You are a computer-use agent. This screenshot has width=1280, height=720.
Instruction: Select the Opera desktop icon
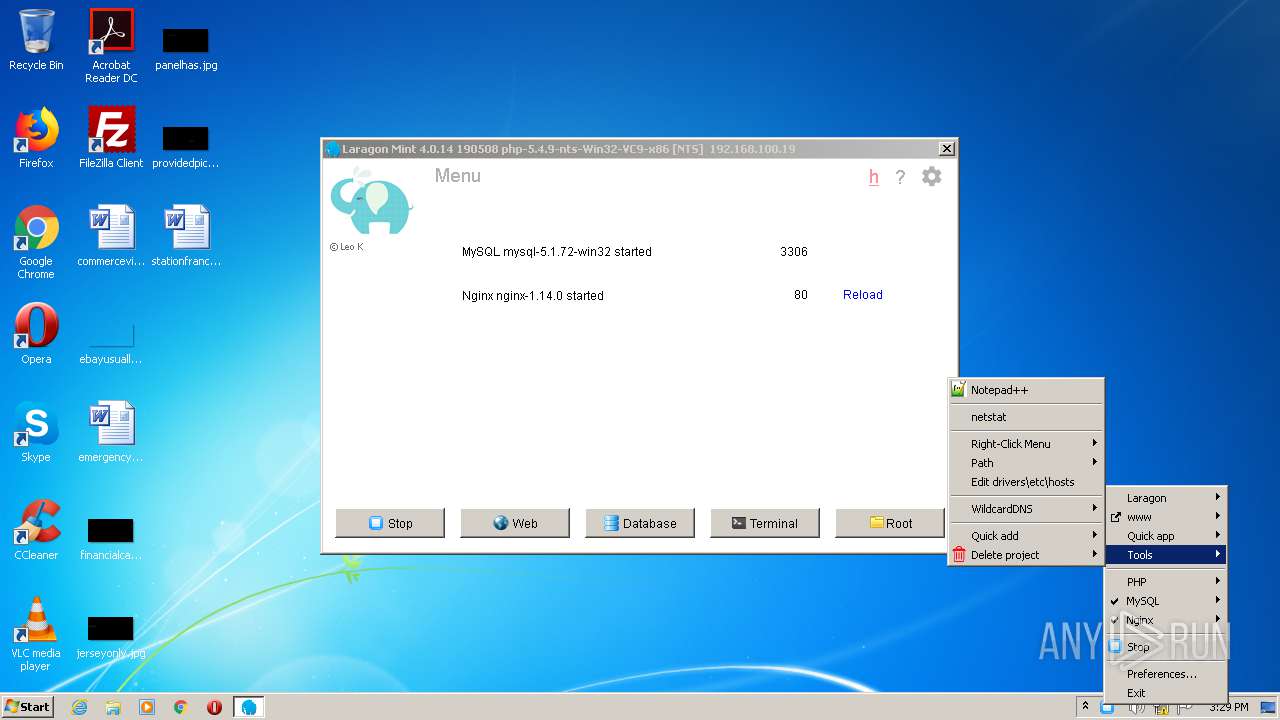click(x=36, y=334)
